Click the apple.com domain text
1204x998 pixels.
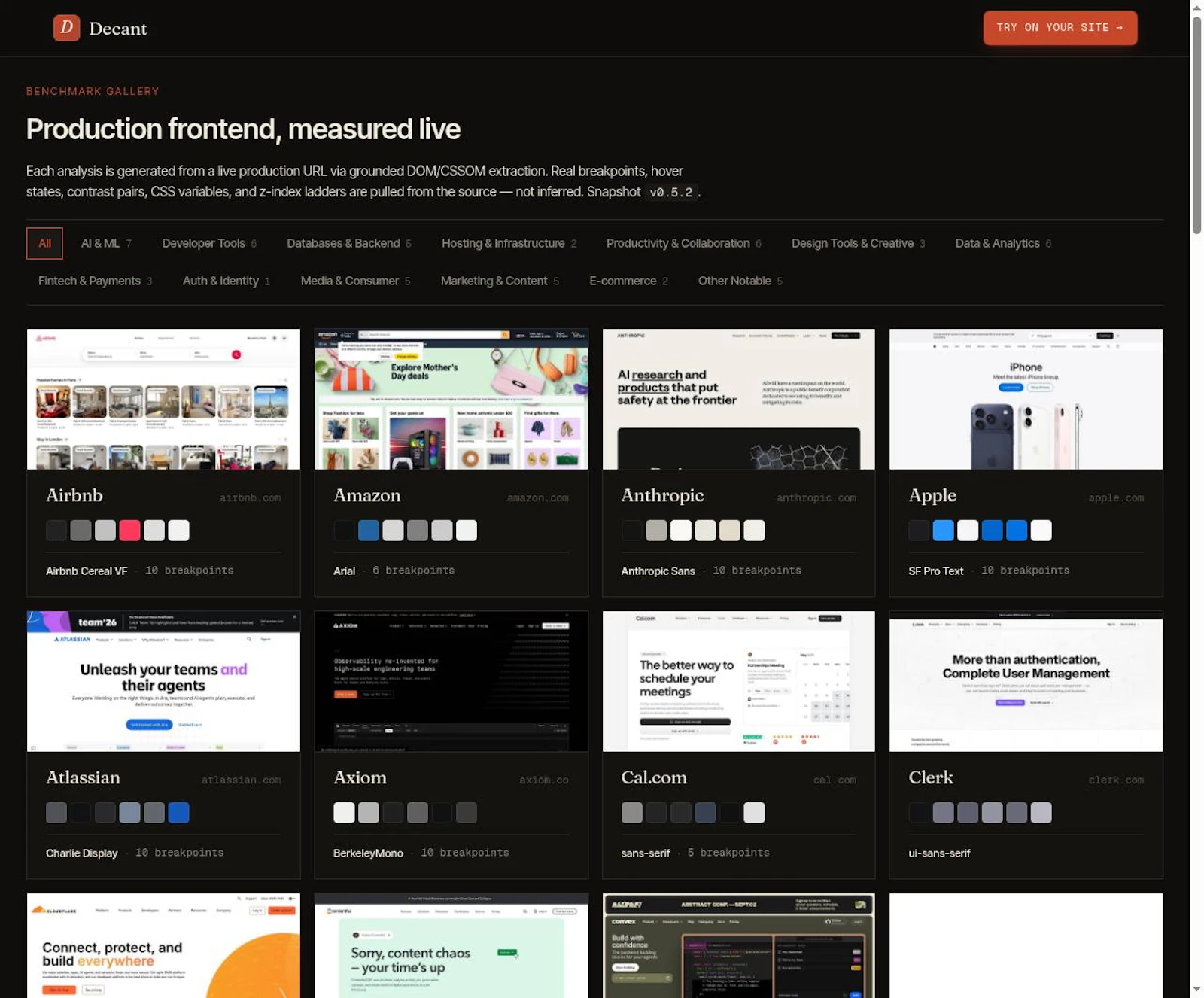tap(1116, 497)
